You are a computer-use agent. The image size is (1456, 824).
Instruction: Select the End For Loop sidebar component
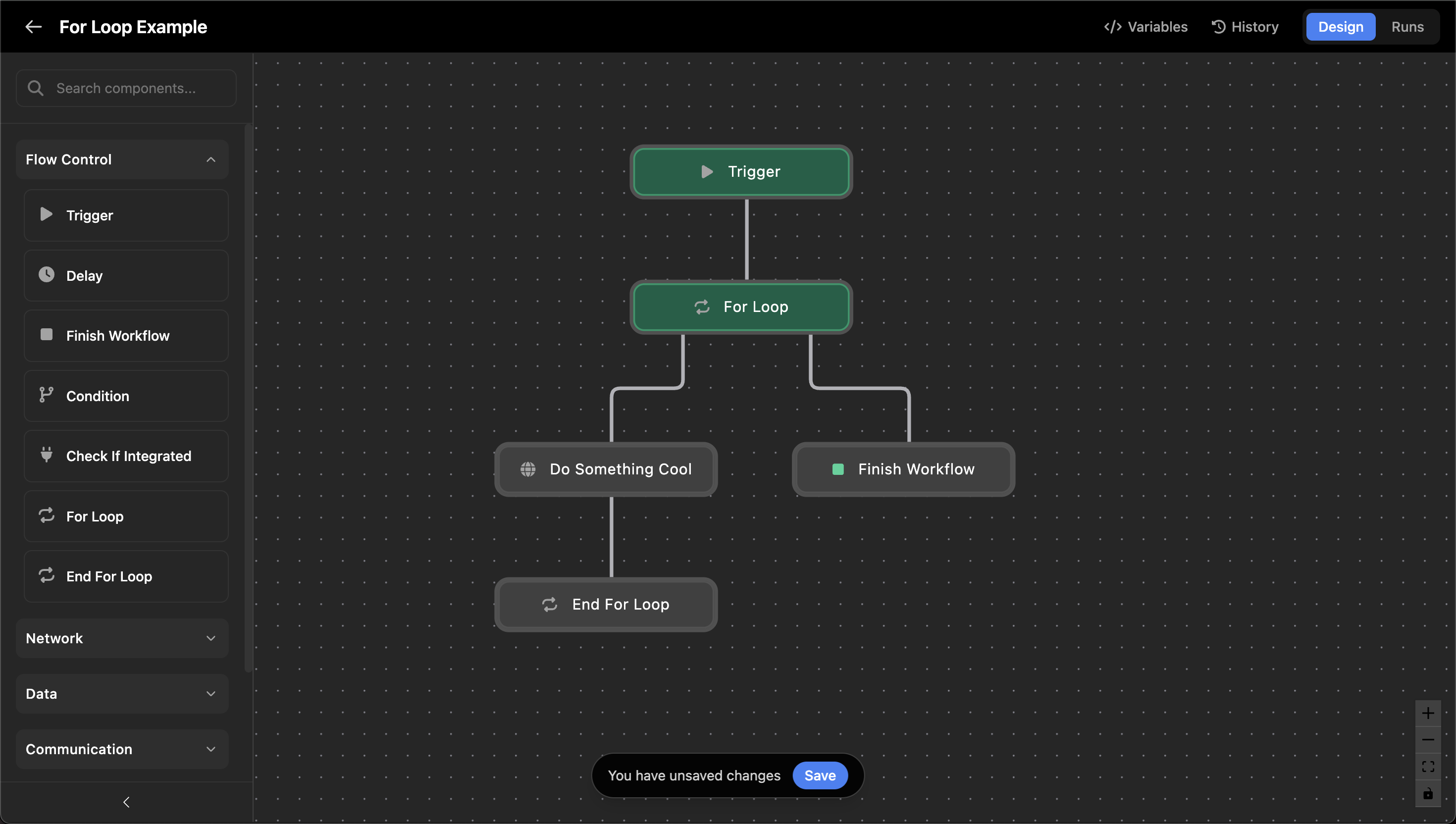(x=126, y=576)
